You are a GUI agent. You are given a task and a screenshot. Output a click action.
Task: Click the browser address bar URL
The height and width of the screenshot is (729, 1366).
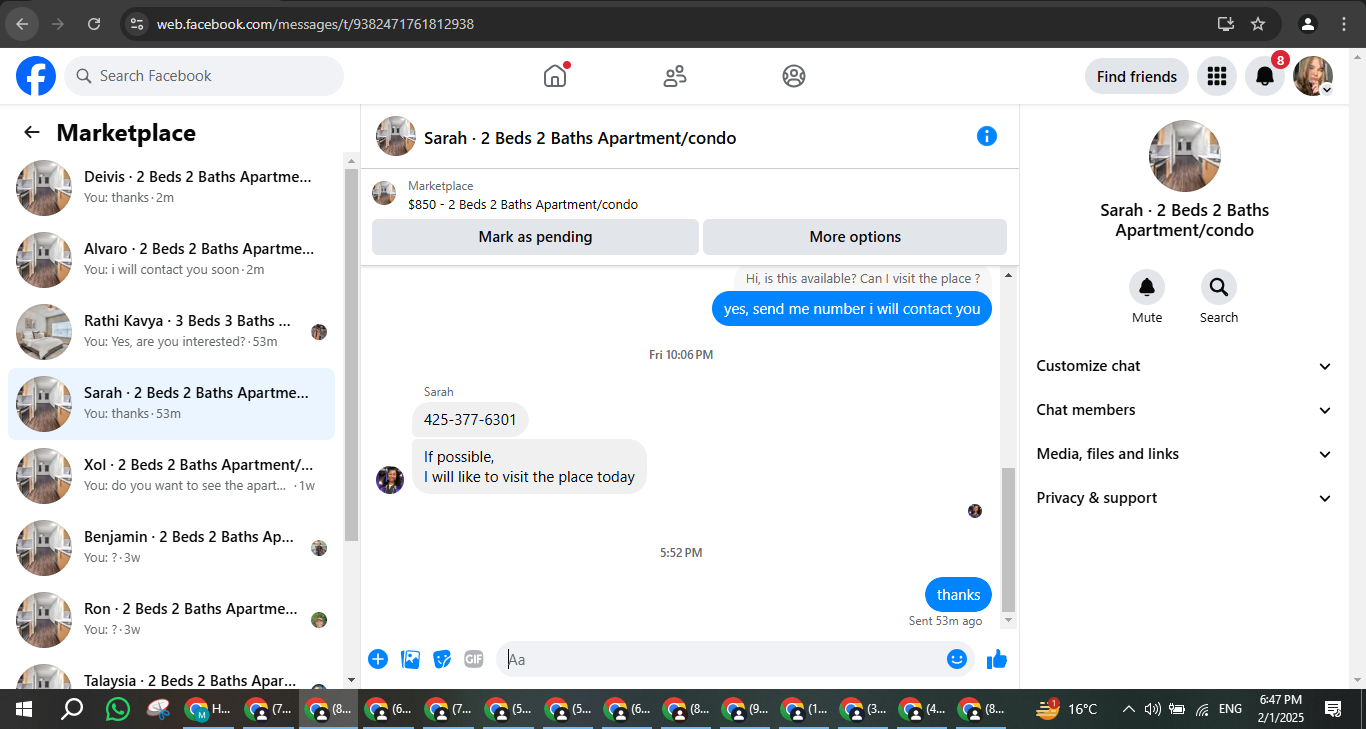click(x=315, y=24)
